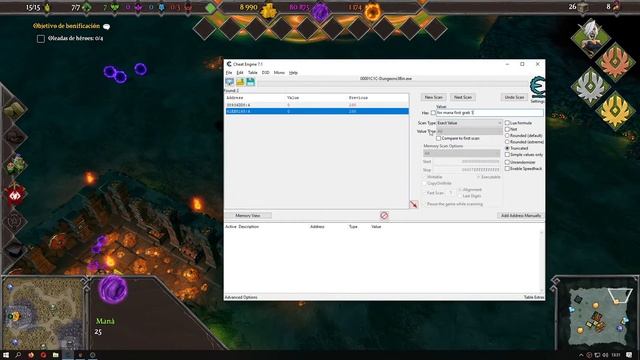Click the orange faction emblem diamond
This screenshot has width=640, height=360.
coord(615,62)
